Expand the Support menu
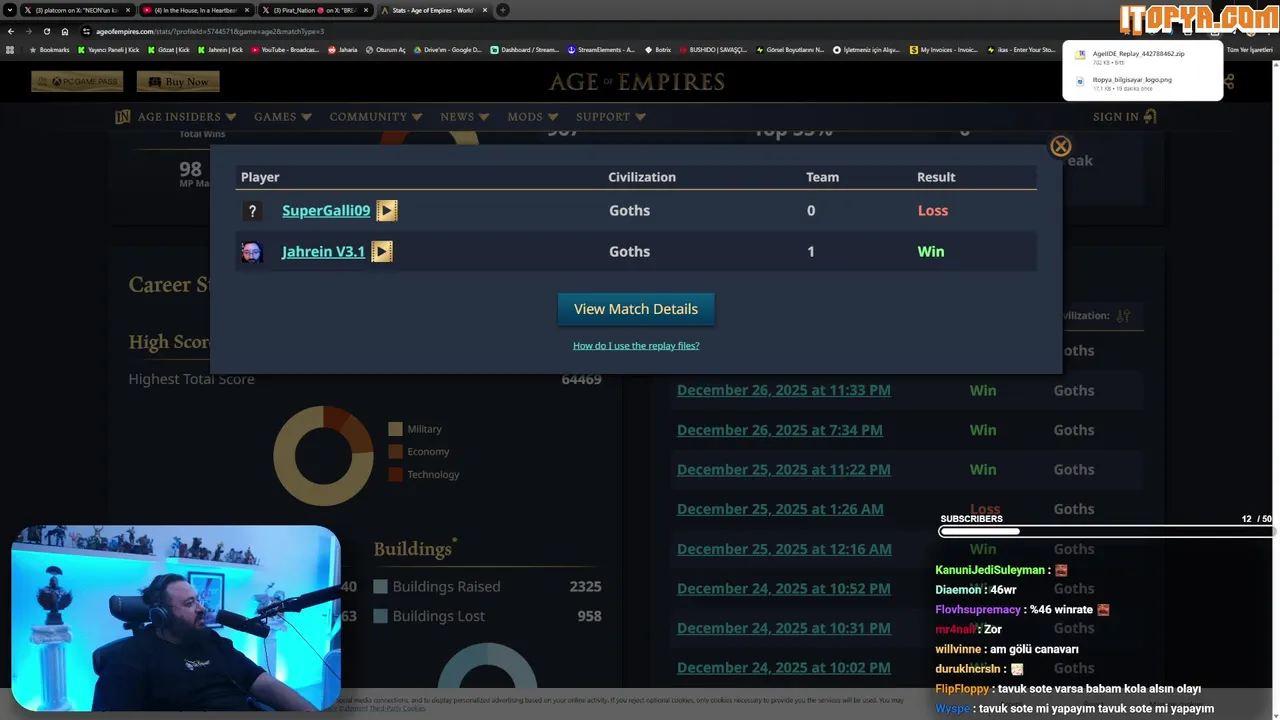The image size is (1280, 720). click(x=610, y=117)
